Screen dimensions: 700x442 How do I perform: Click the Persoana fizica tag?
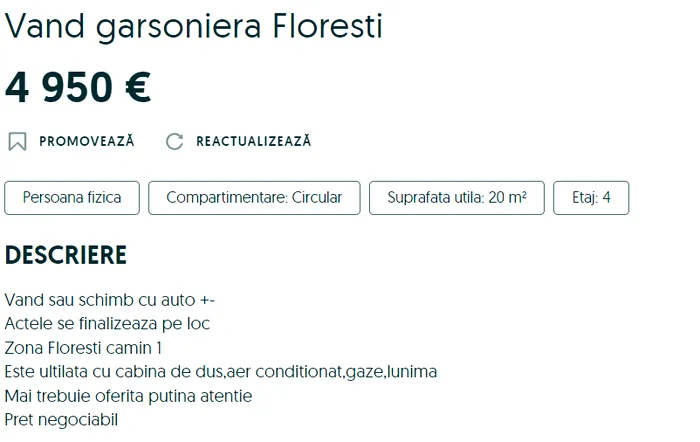[x=72, y=198]
